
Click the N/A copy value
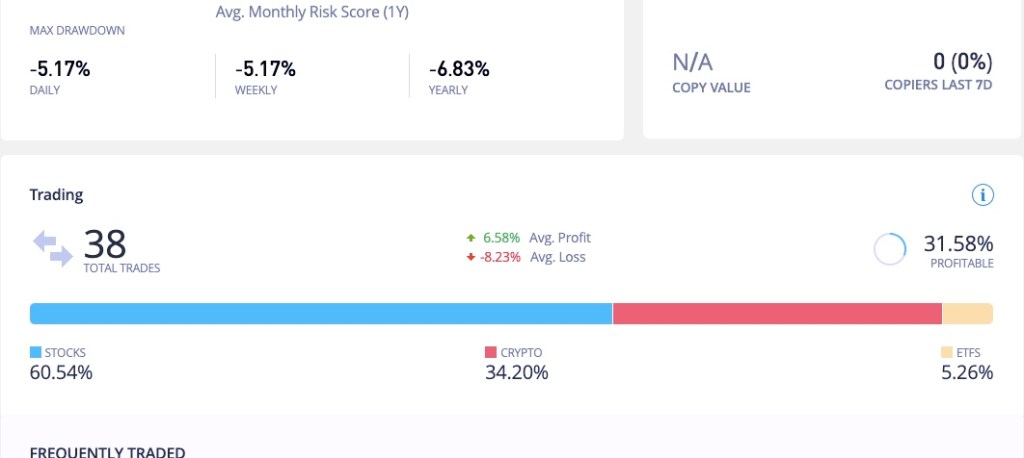click(x=692, y=63)
